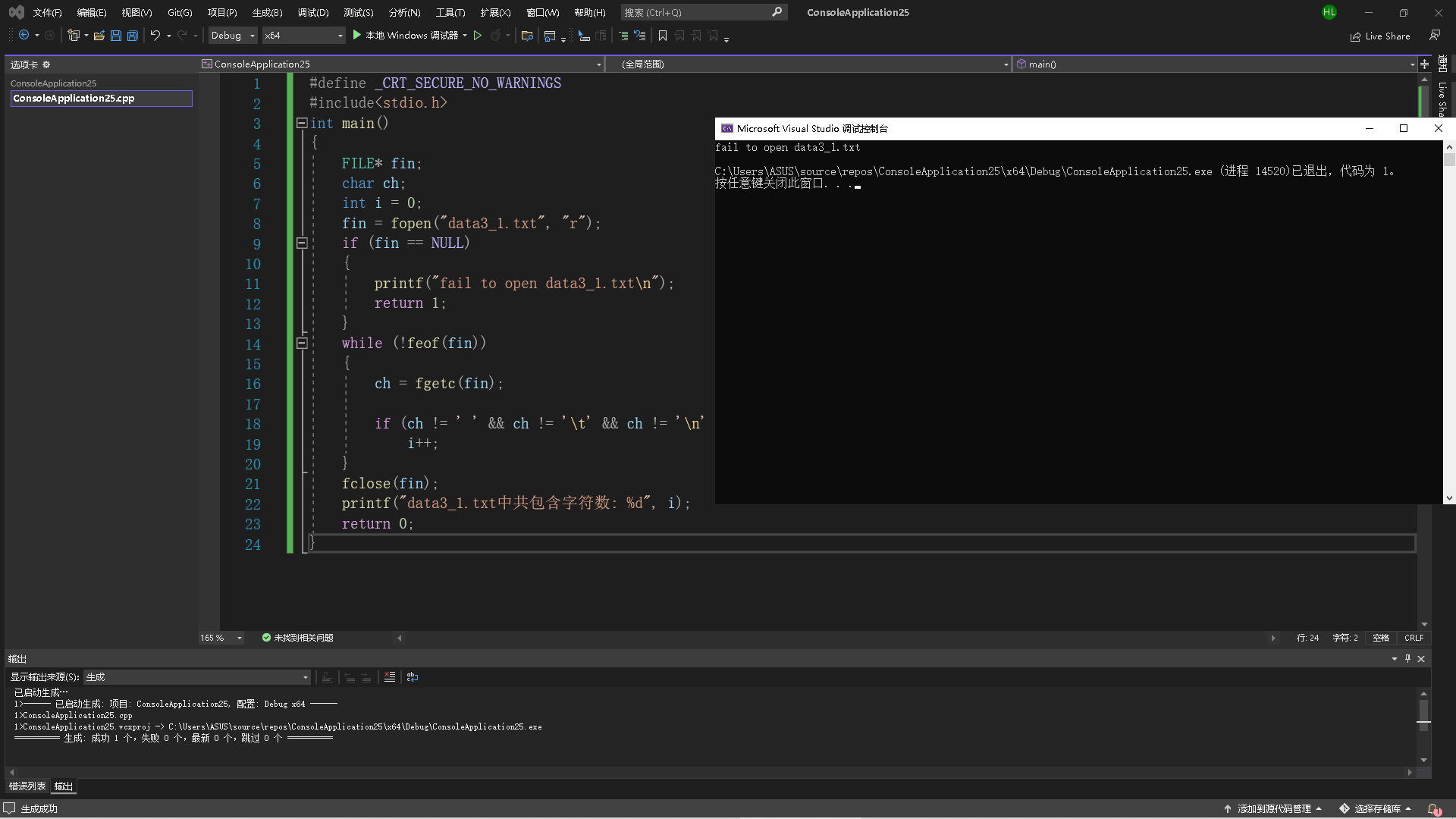Open the Debug configuration dropdown
Screen dimensions: 1456x819
[x=234, y=36]
